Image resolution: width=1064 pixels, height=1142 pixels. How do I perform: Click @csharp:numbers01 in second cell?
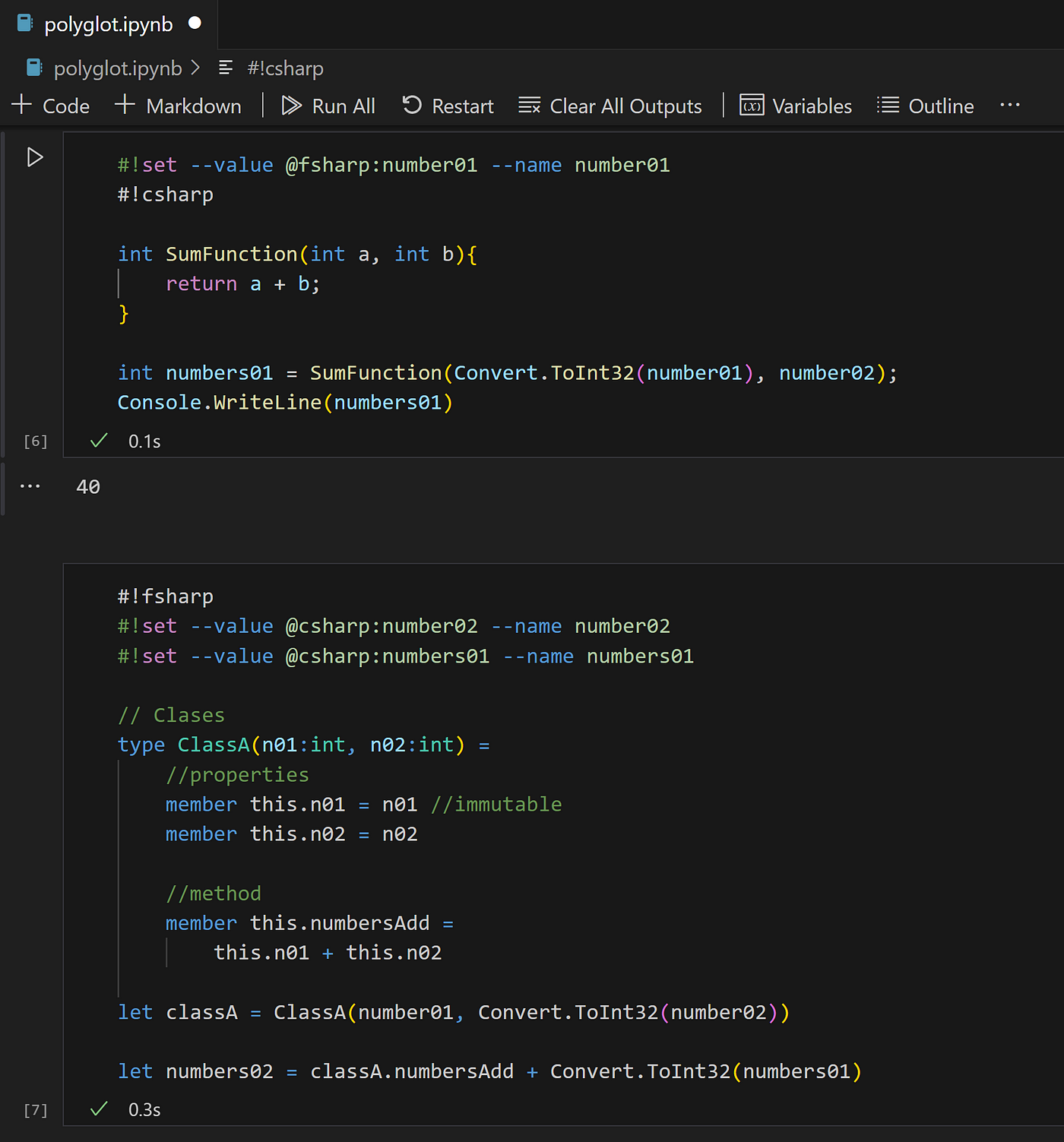coord(388,656)
